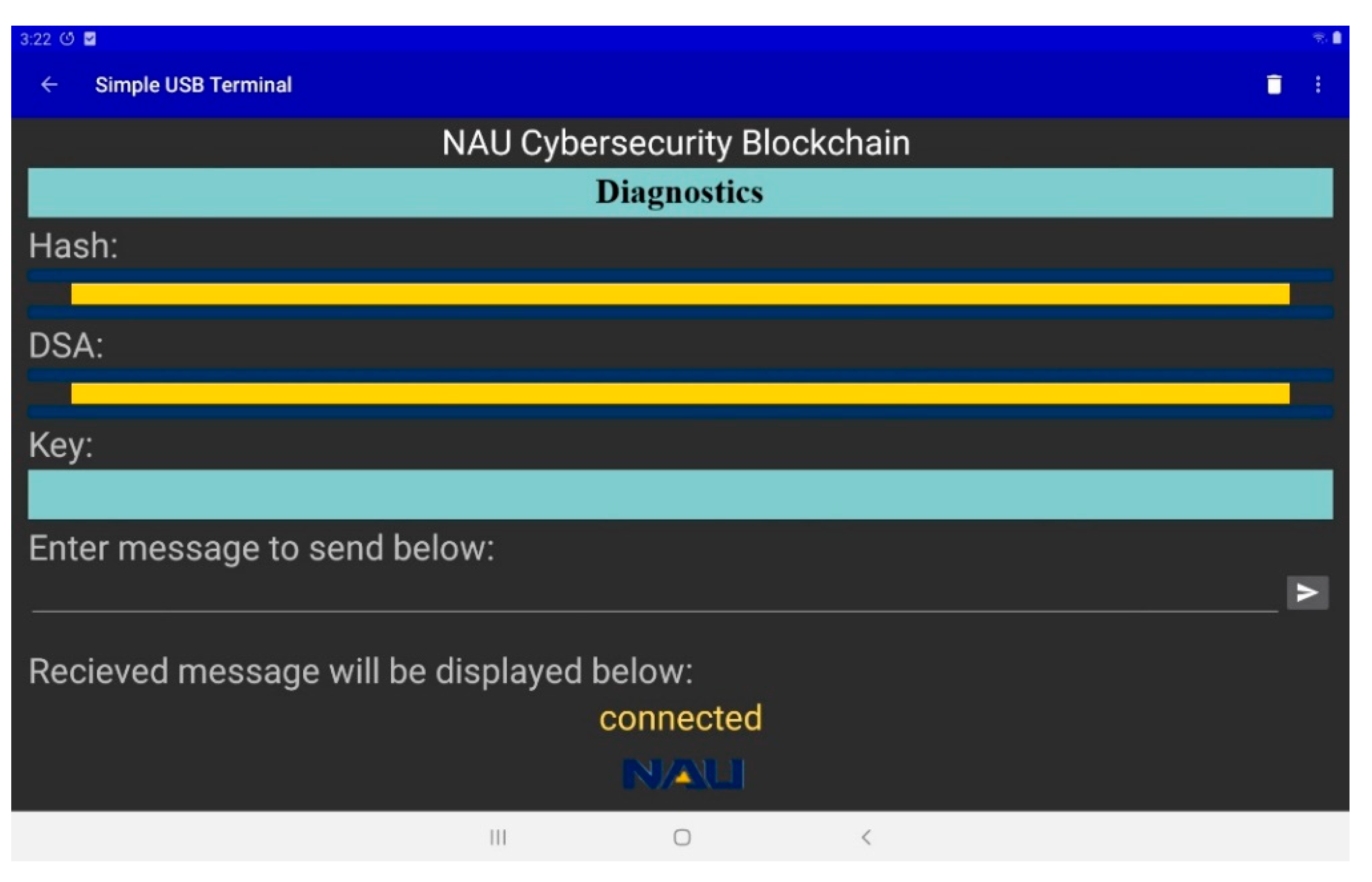Tap the checkbox notification icon in status bar
The width and height of the screenshot is (1372, 882).
point(90,38)
